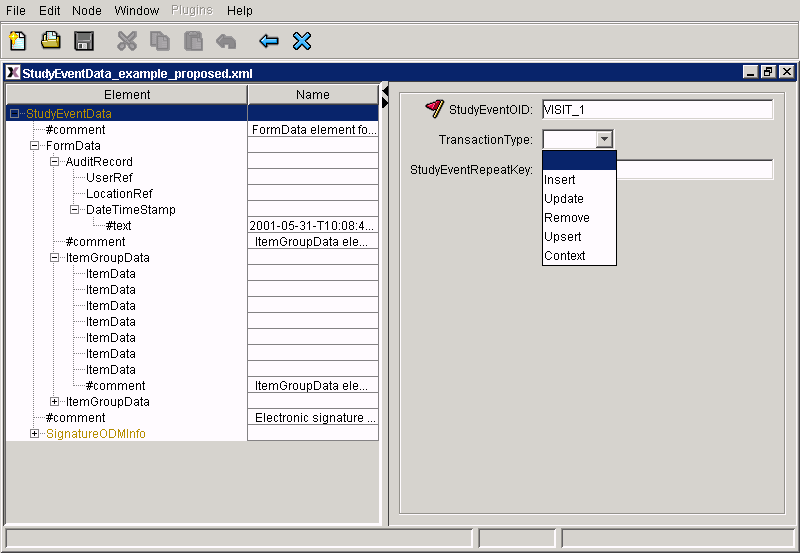800x553 pixels.
Task: Click the blue left arrow icon
Action: [x=268, y=41]
